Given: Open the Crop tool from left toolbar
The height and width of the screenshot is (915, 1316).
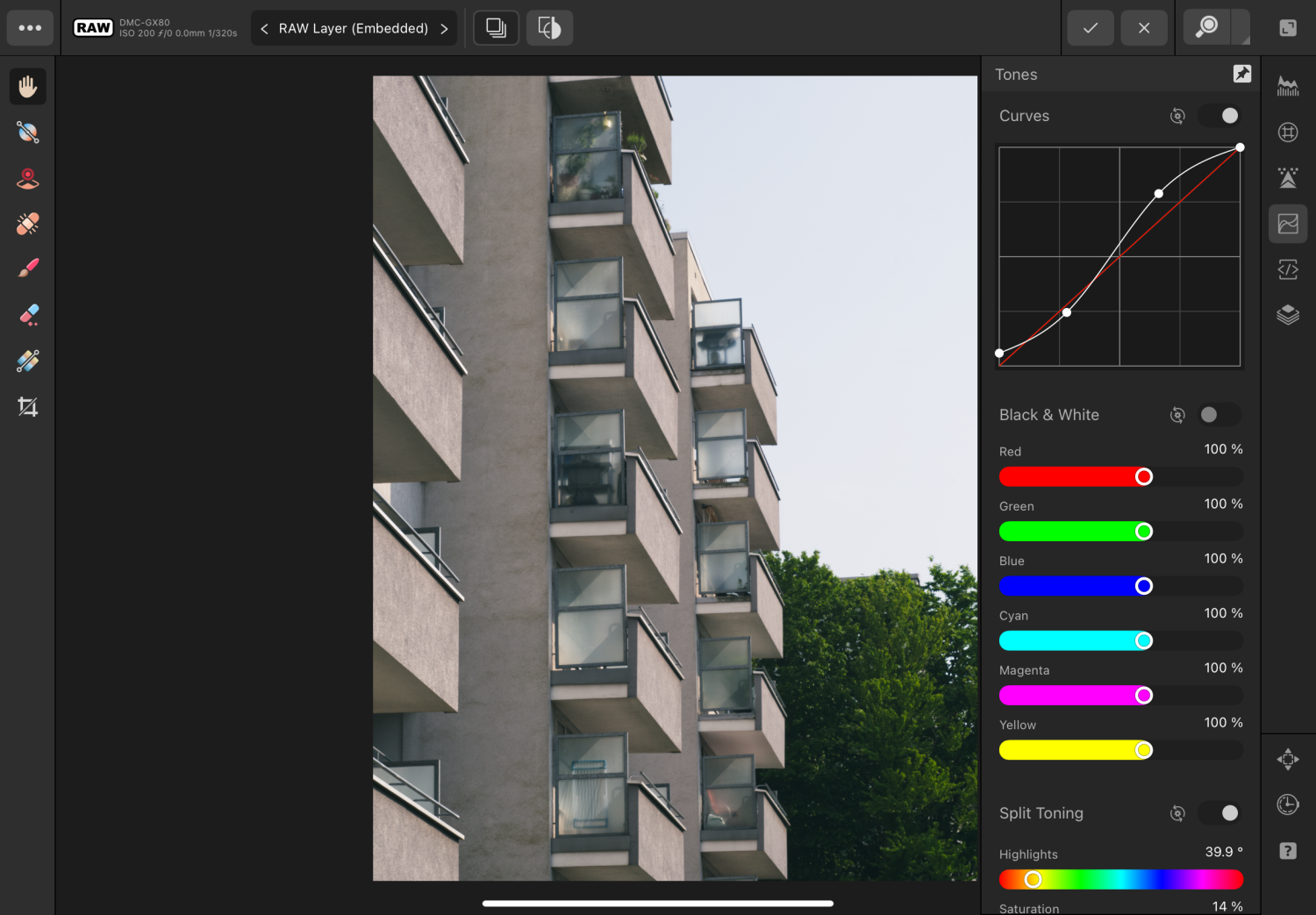Looking at the screenshot, I should click(27, 406).
